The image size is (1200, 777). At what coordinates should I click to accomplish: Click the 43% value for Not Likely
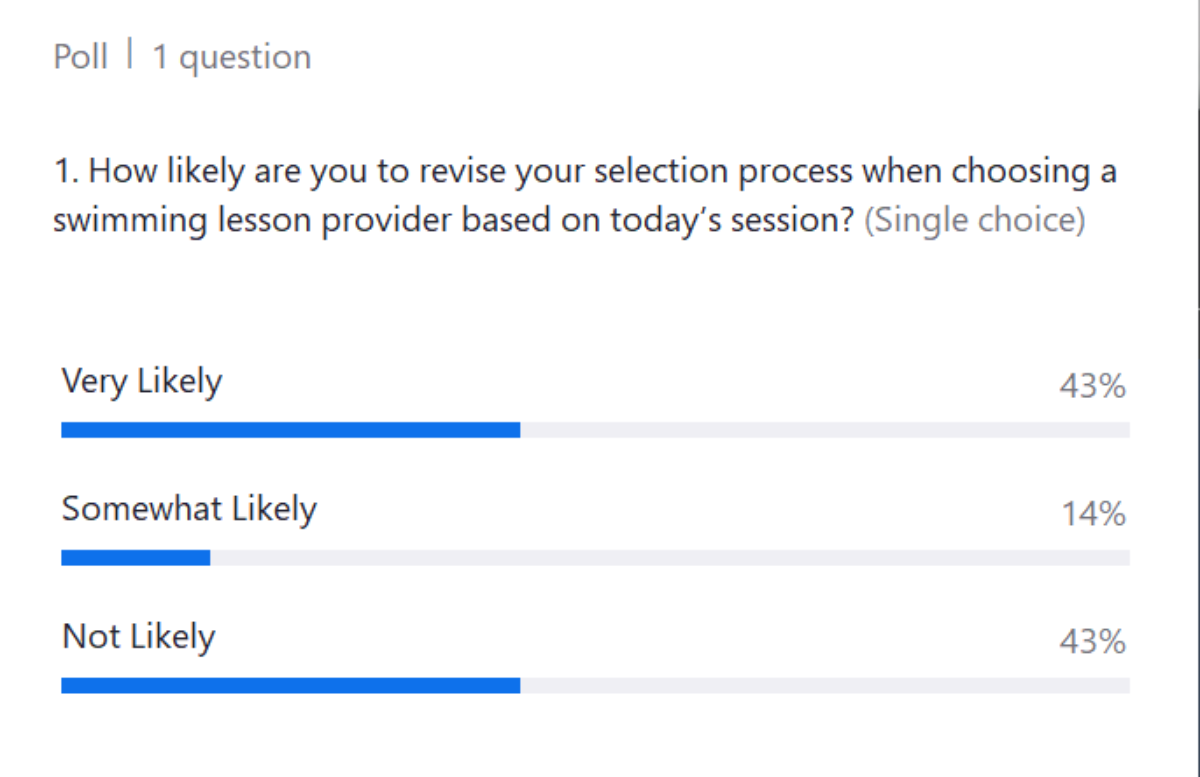[x=1093, y=641]
